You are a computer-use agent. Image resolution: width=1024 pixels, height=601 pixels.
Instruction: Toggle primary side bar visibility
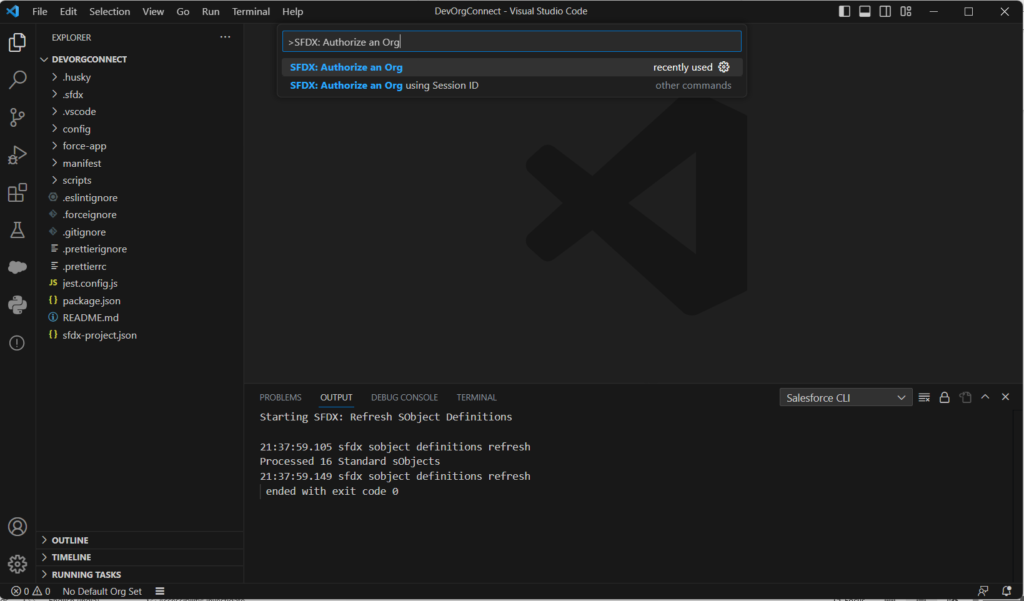[x=845, y=12]
